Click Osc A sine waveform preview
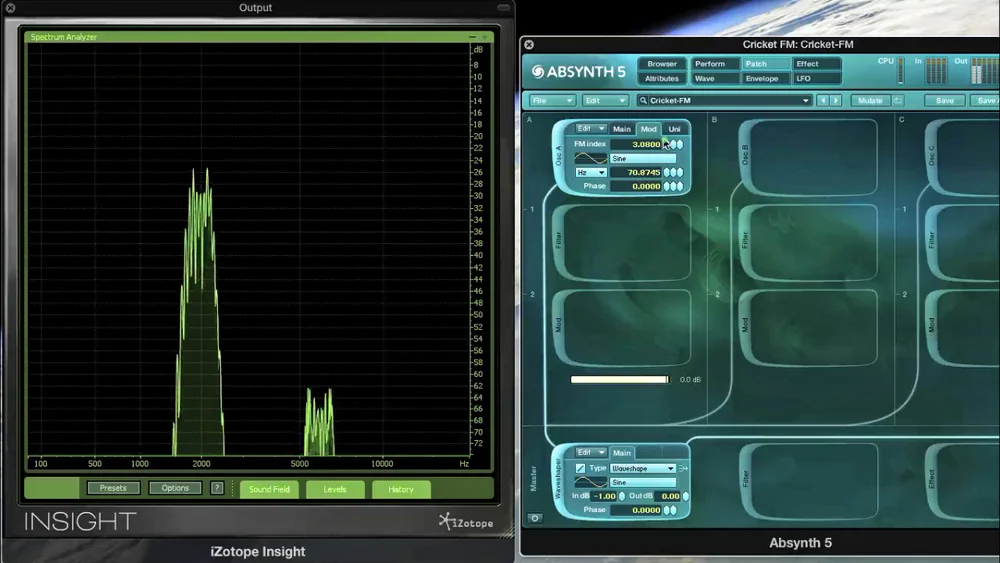This screenshot has height=563, width=1000. click(x=590, y=158)
